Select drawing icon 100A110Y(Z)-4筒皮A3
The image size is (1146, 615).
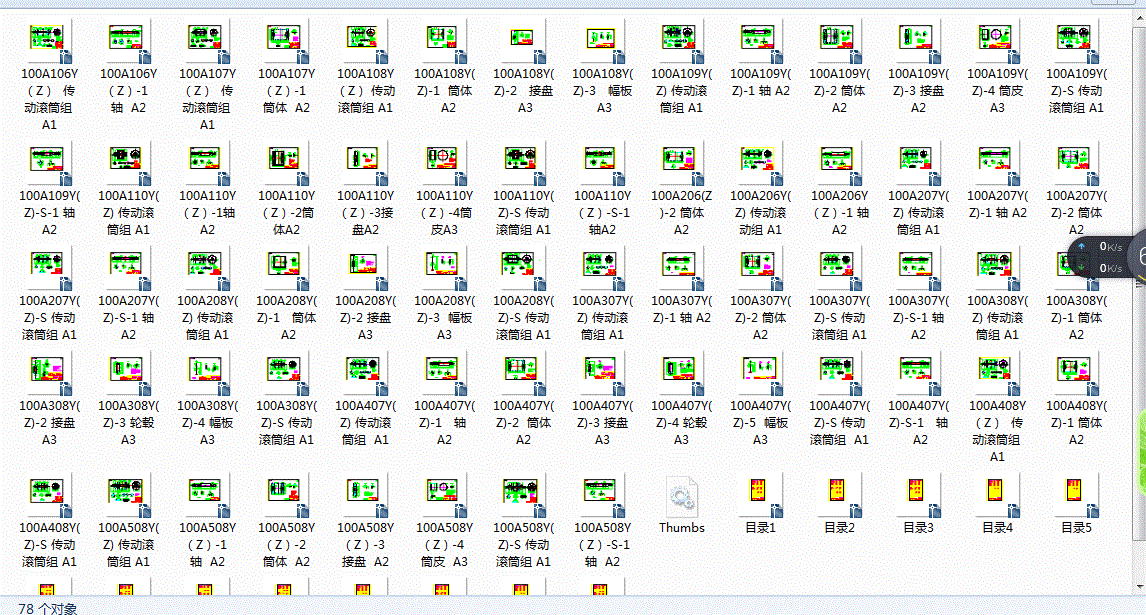(x=444, y=163)
